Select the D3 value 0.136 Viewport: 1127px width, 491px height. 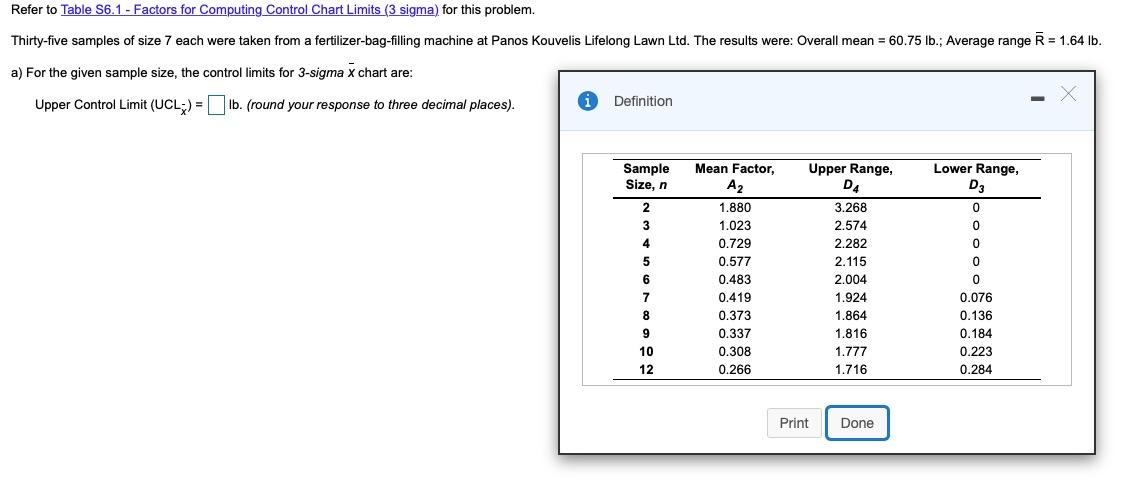975,316
